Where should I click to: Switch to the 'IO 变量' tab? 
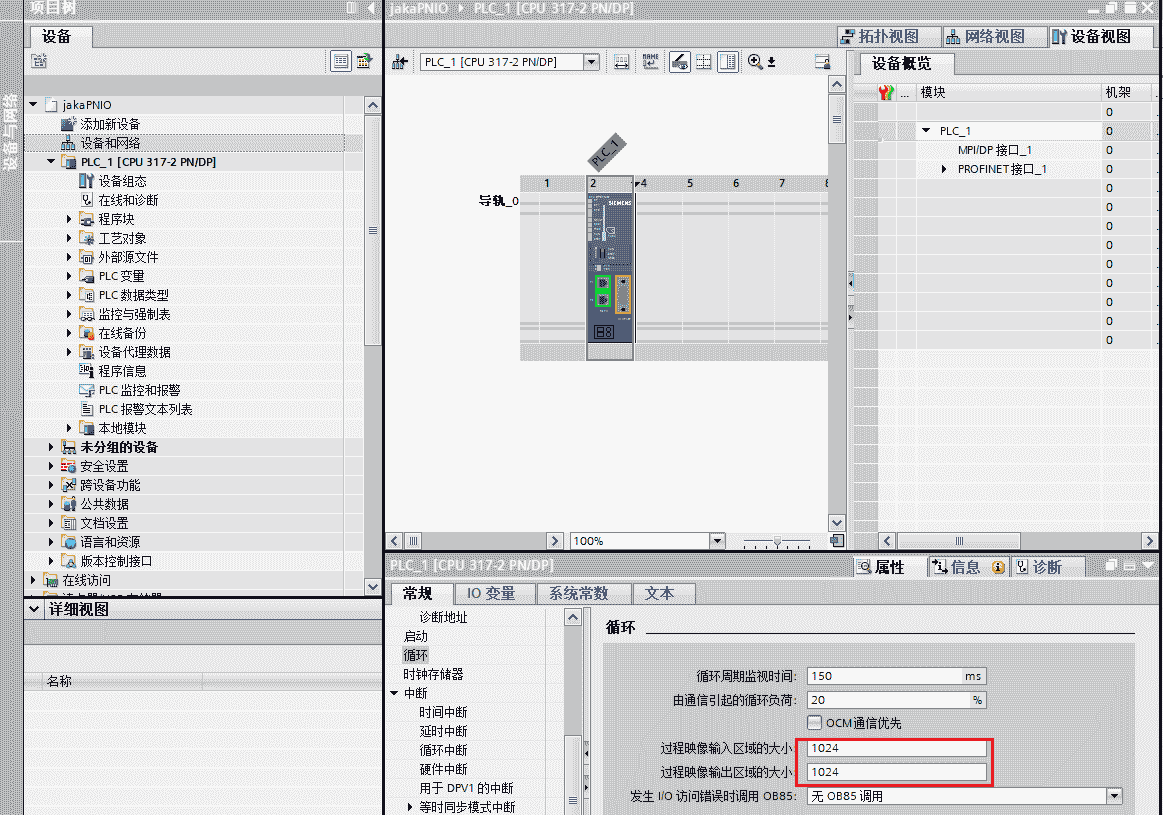pos(490,593)
